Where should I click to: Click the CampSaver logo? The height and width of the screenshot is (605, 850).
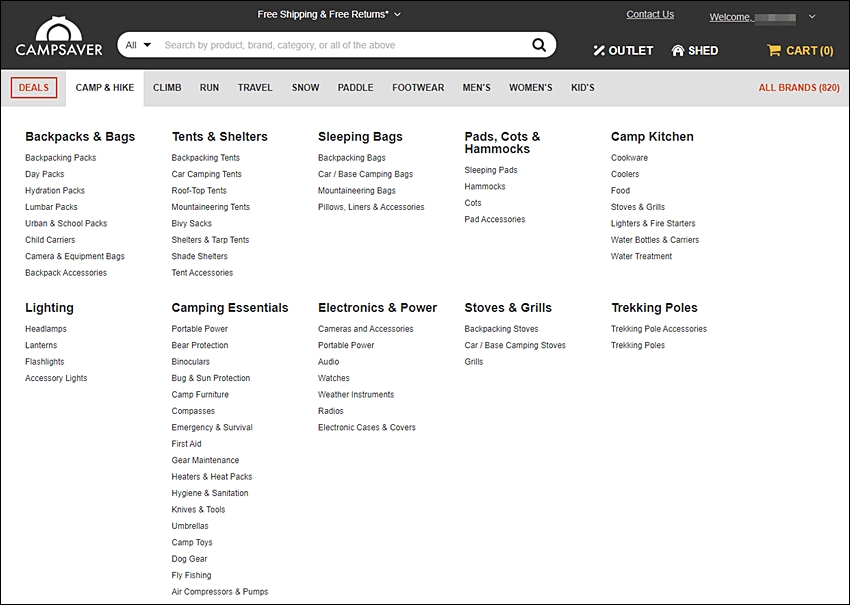click(59, 36)
